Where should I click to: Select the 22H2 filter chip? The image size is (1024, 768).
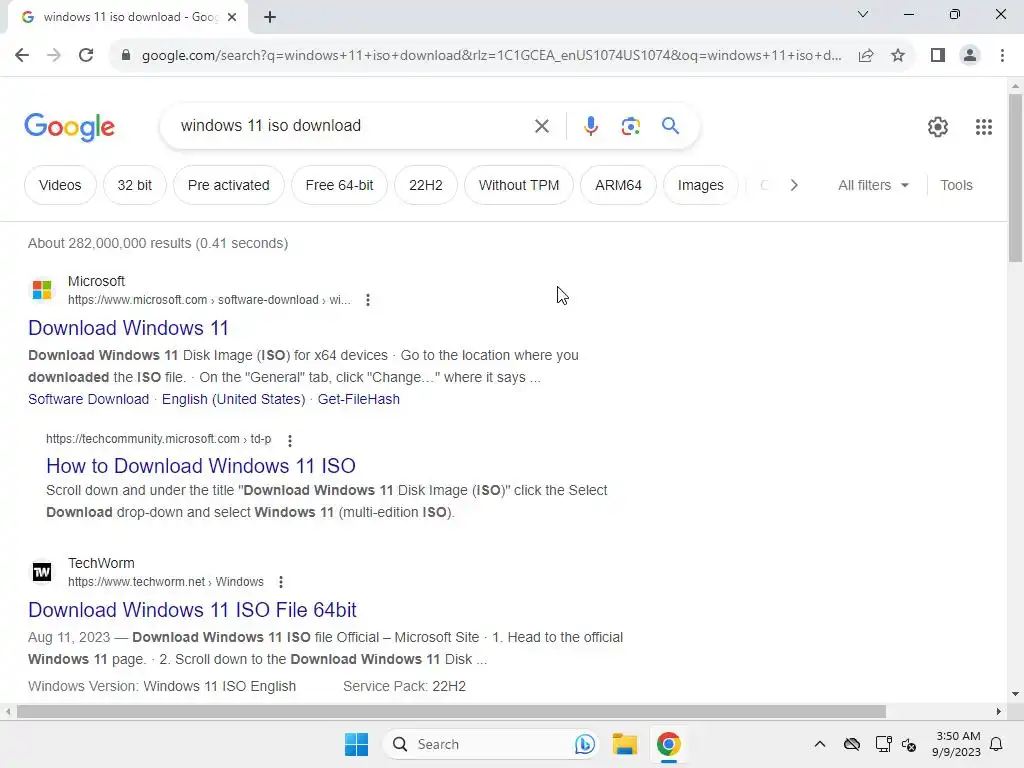click(x=426, y=185)
